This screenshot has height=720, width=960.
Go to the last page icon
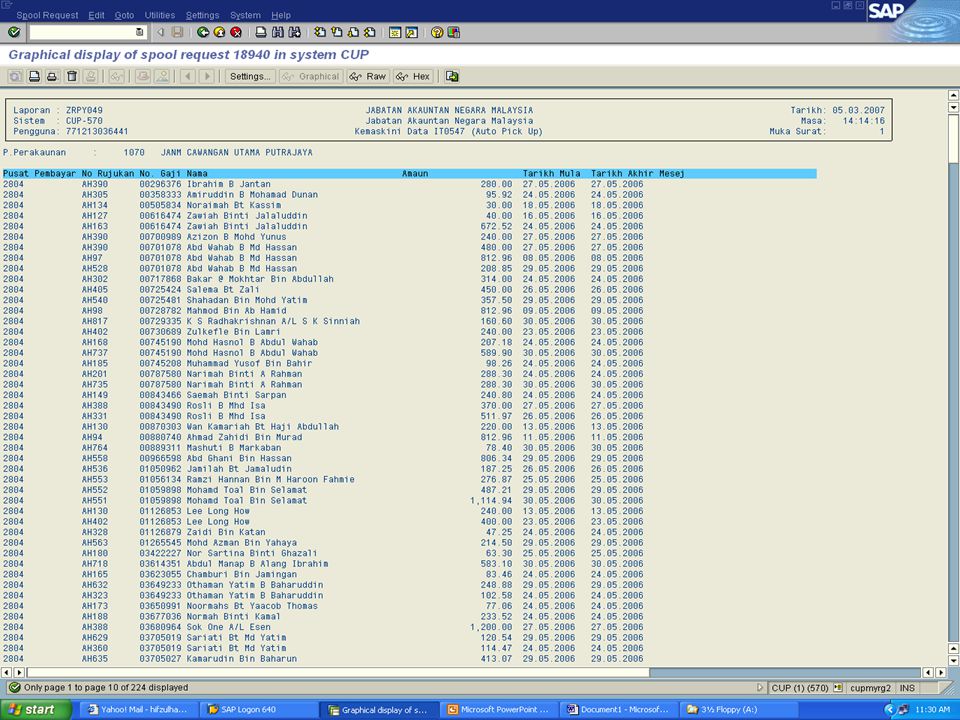click(369, 32)
